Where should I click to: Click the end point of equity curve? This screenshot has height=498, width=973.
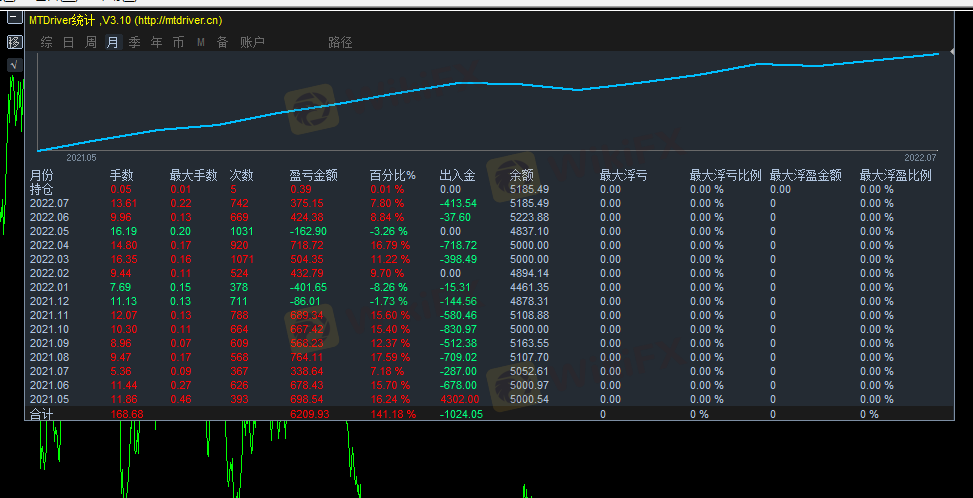(938, 53)
